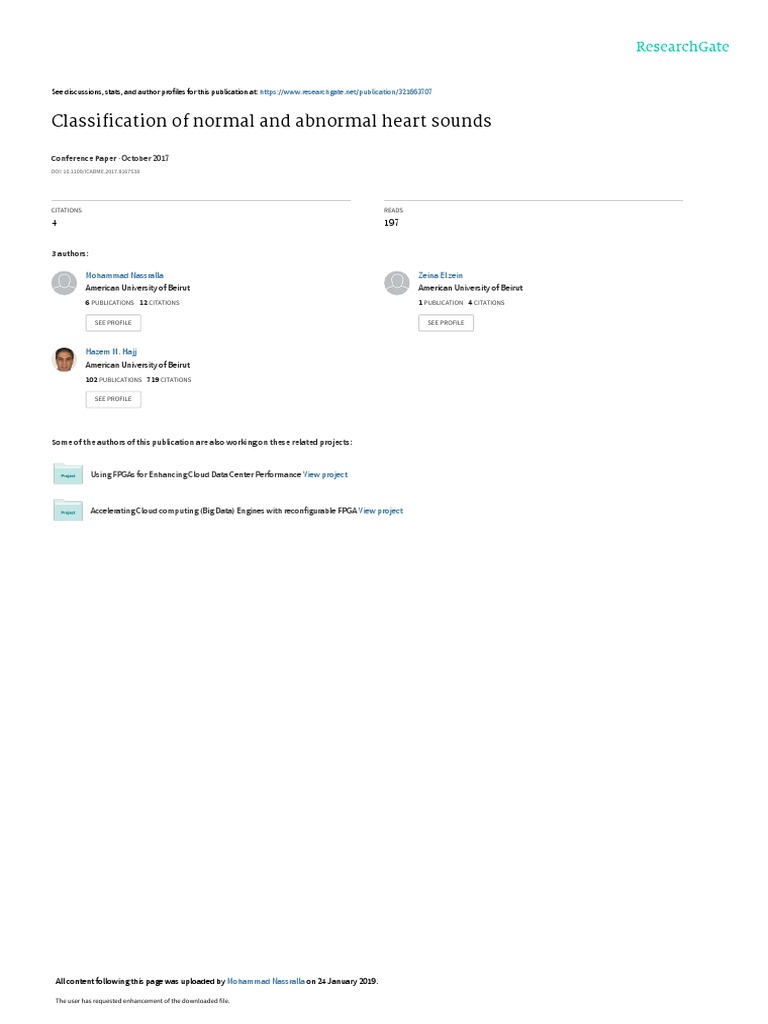Viewport: 768px width, 1024px height.
Task: Click the paper title Classification of heart sounds
Action: coord(271,121)
